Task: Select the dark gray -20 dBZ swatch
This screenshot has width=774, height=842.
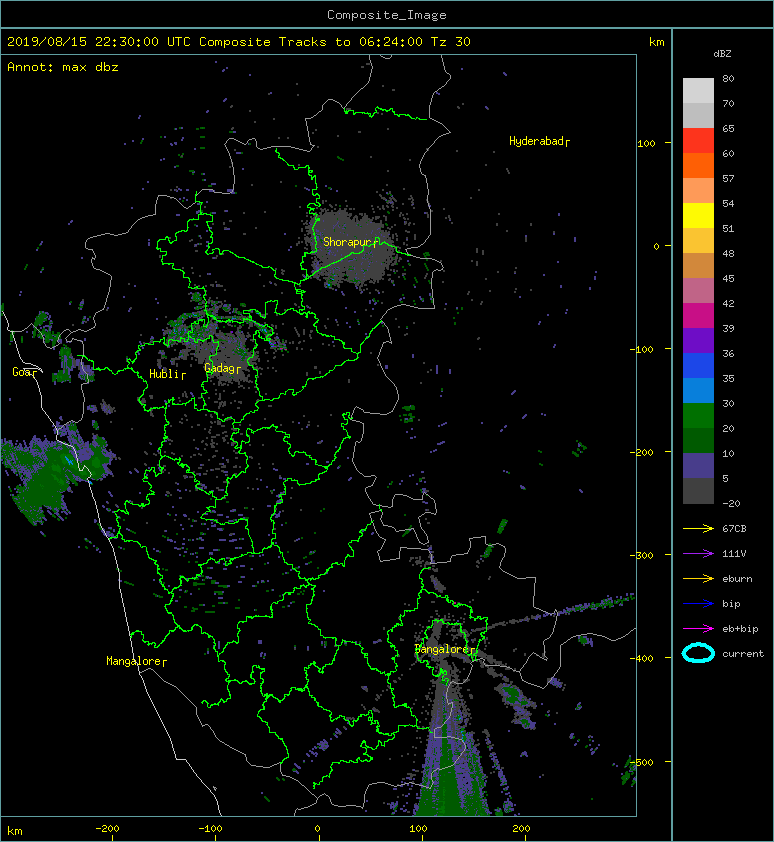Action: coord(698,490)
